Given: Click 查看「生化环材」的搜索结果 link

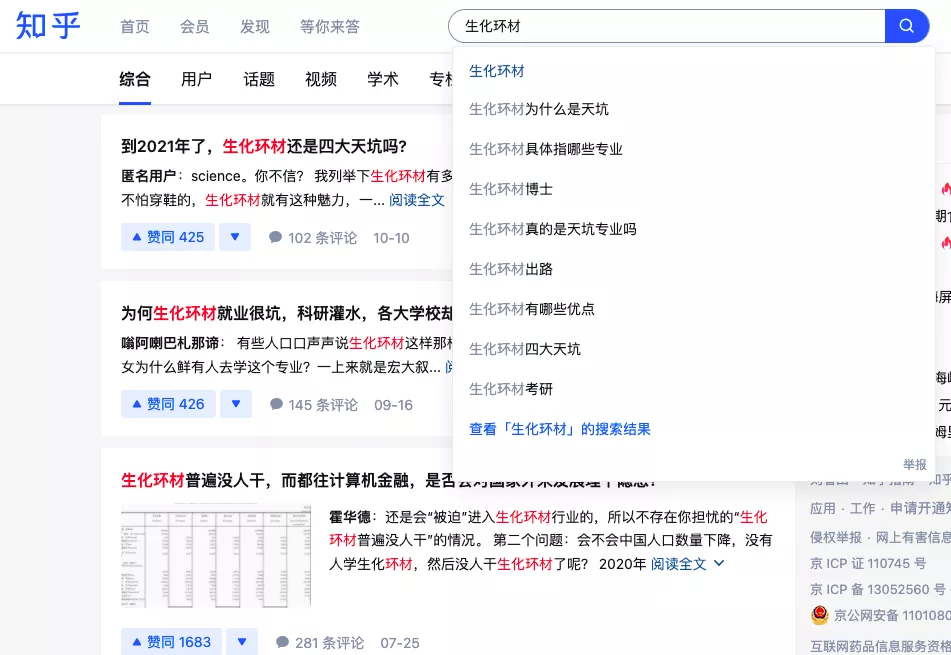Looking at the screenshot, I should [x=560, y=429].
